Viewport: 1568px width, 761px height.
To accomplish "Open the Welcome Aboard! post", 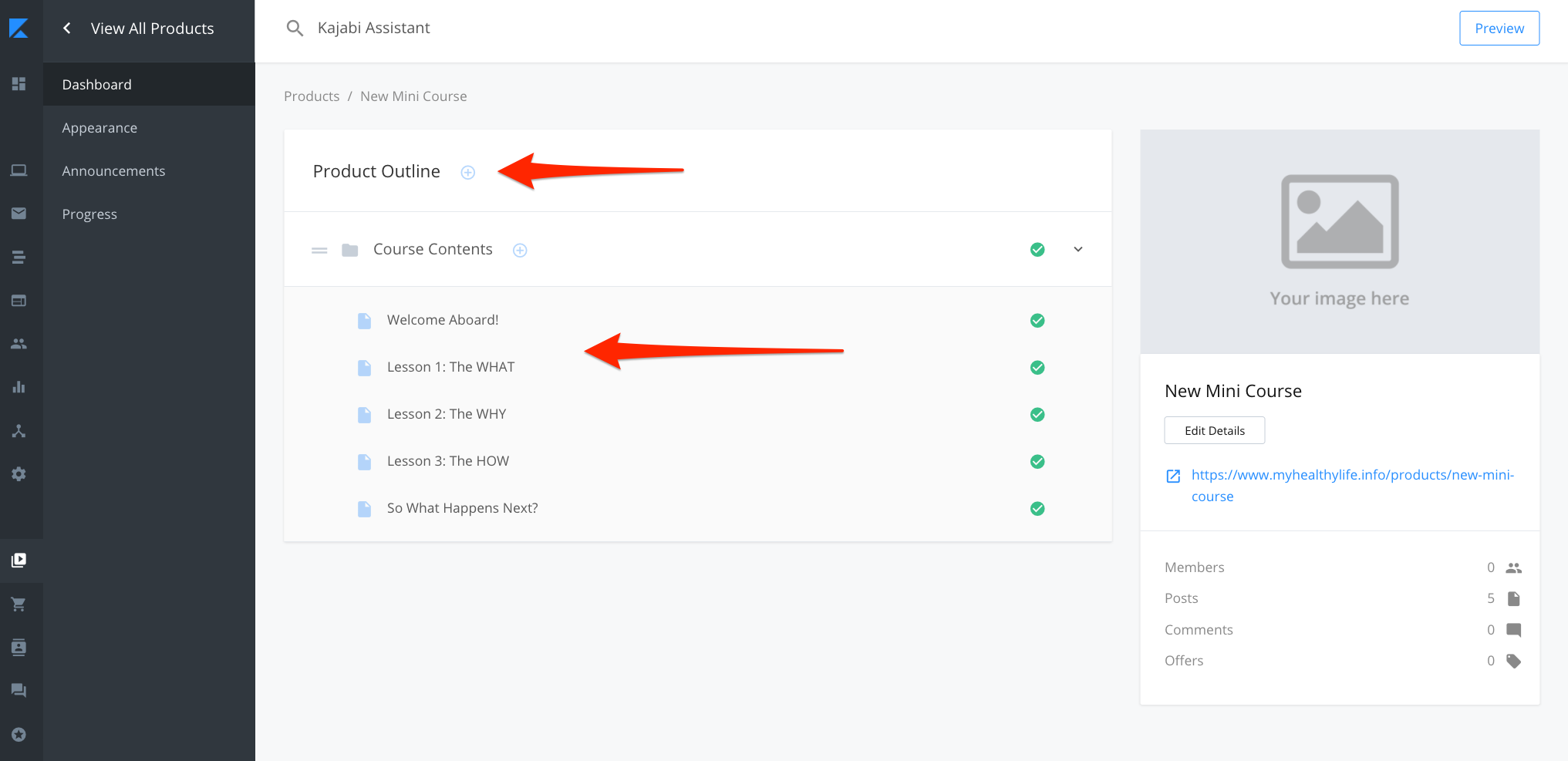I will point(443,320).
